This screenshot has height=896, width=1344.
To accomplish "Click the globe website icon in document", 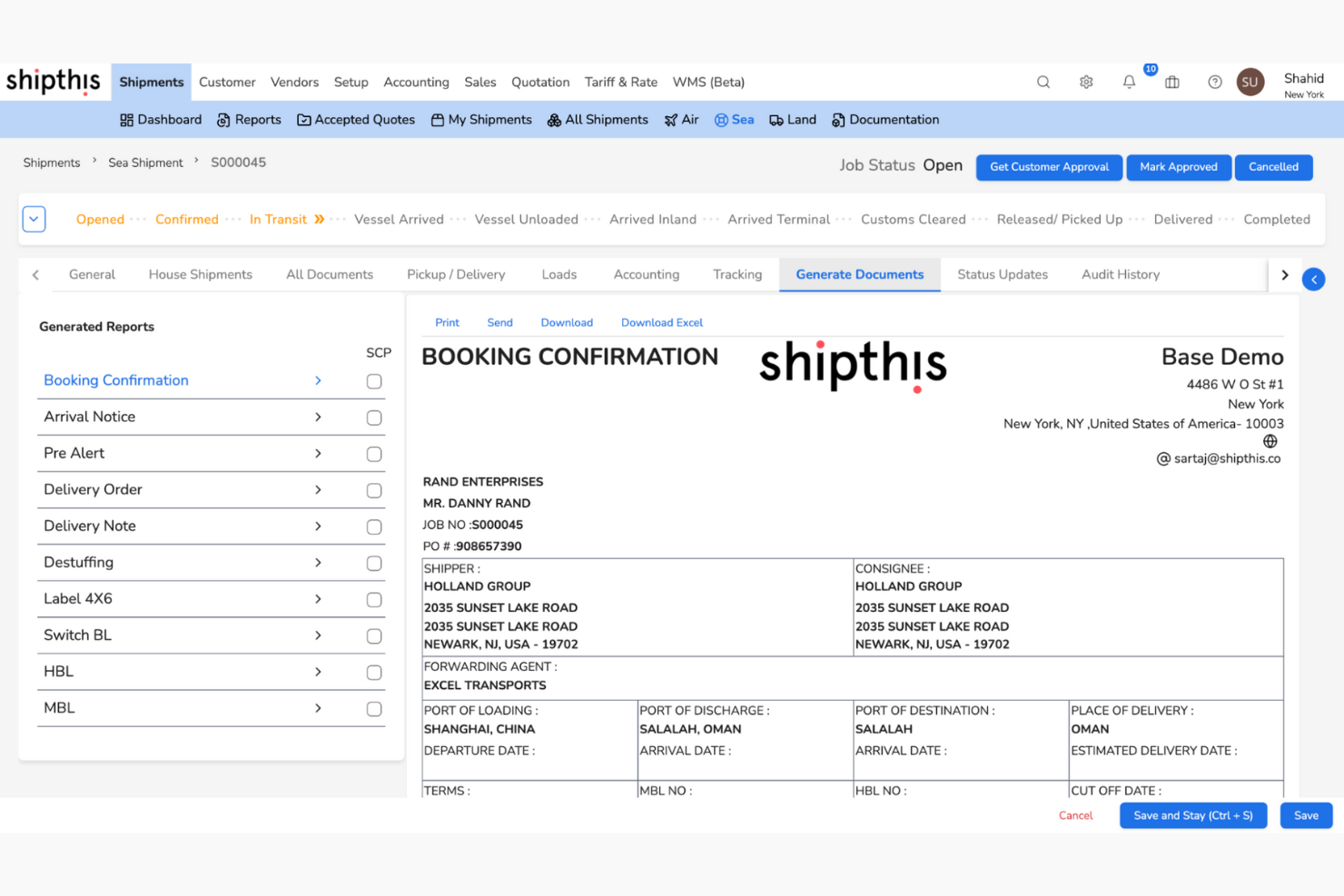I will click(1270, 441).
